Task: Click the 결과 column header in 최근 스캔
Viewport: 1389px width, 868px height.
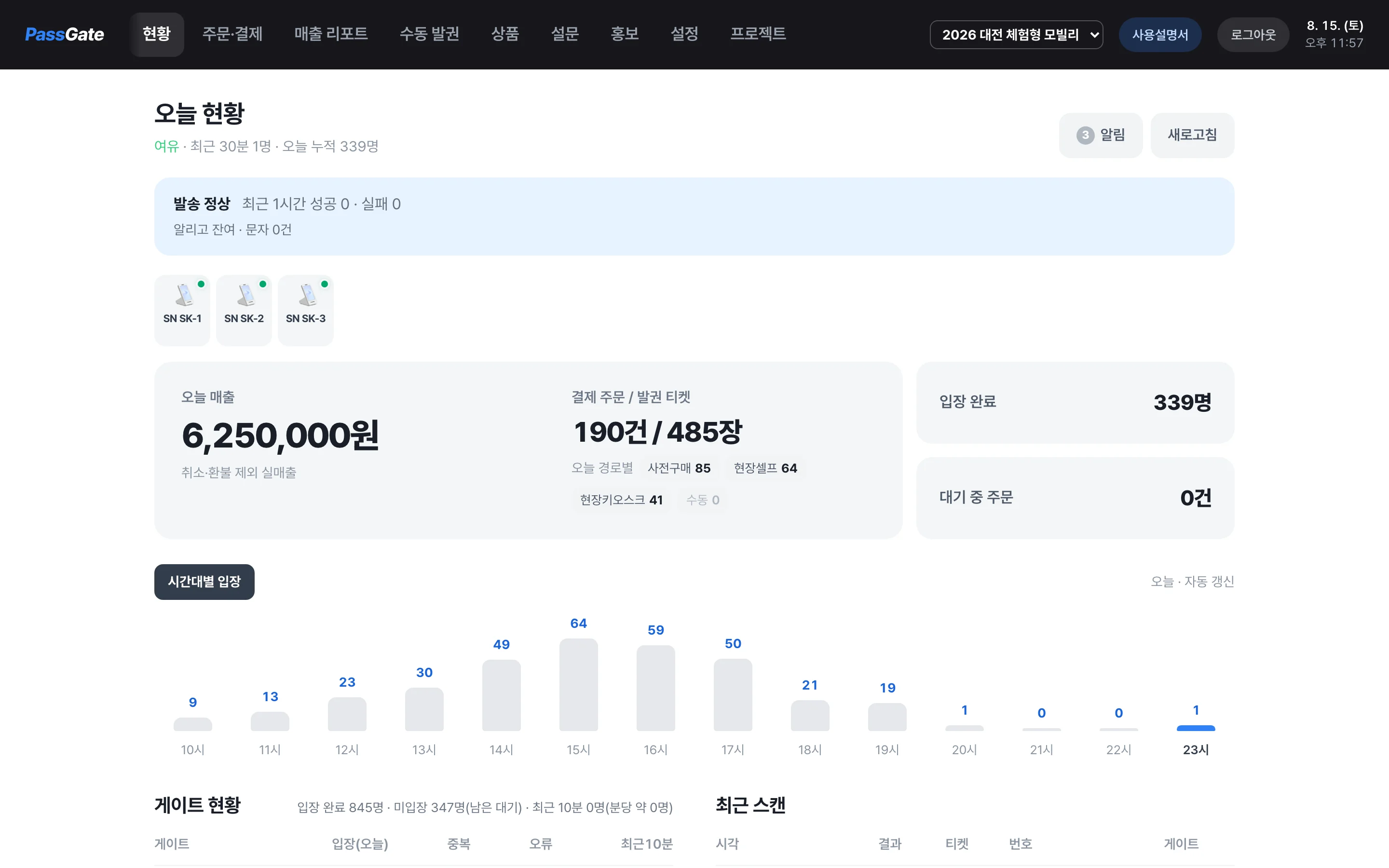Action: click(890, 843)
